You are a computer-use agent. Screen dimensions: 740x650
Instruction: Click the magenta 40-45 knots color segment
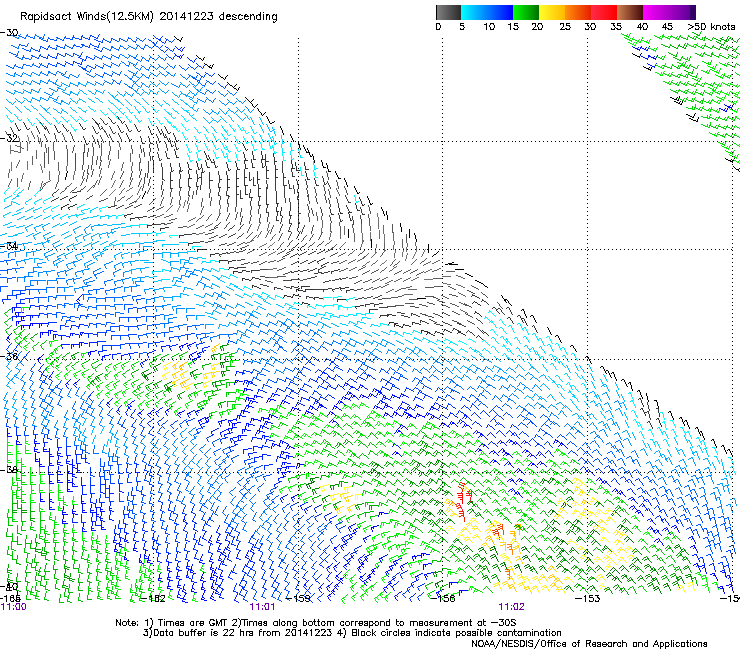click(x=656, y=12)
